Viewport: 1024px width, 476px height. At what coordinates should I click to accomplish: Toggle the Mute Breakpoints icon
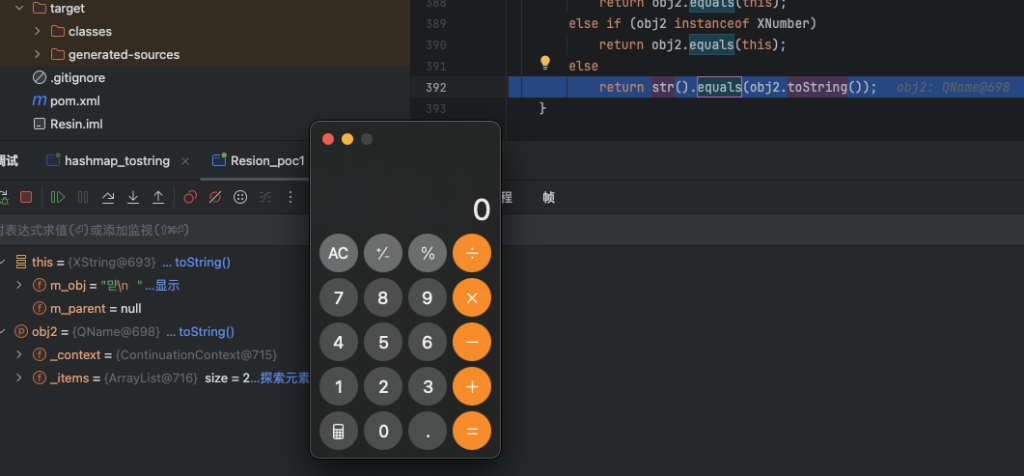(x=215, y=198)
